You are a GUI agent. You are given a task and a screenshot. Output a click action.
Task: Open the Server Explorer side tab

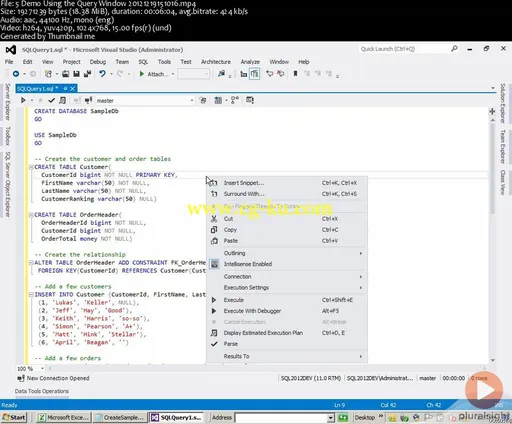[7, 102]
